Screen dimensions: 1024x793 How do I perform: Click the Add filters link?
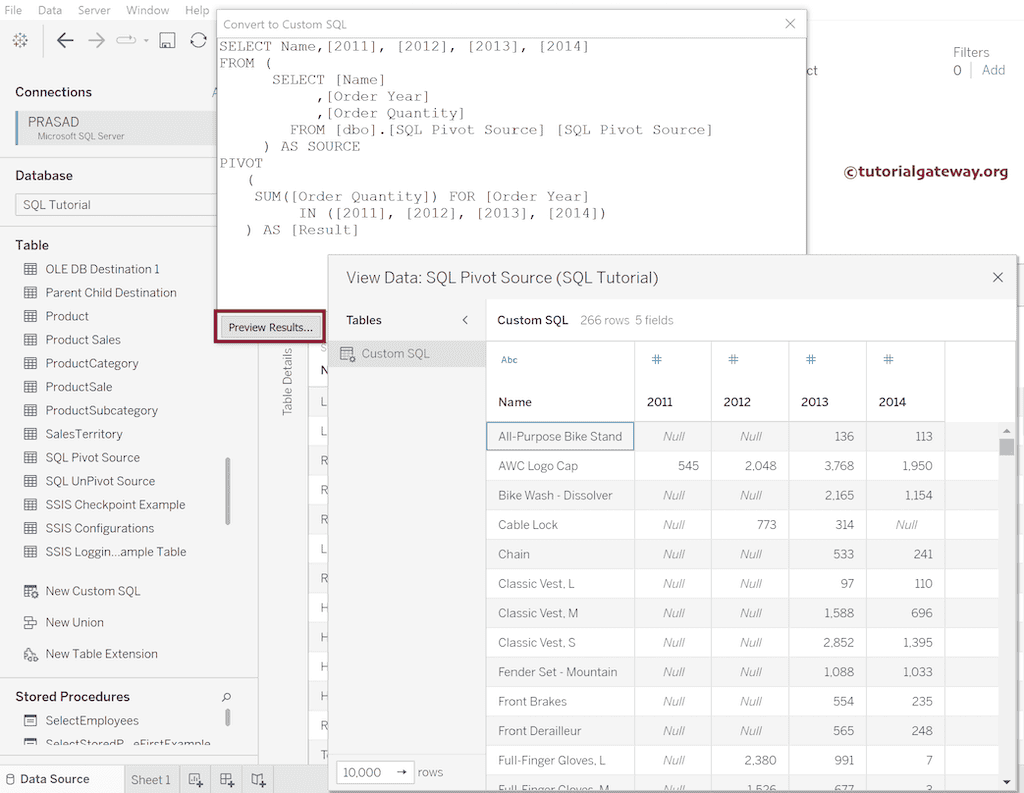[993, 70]
